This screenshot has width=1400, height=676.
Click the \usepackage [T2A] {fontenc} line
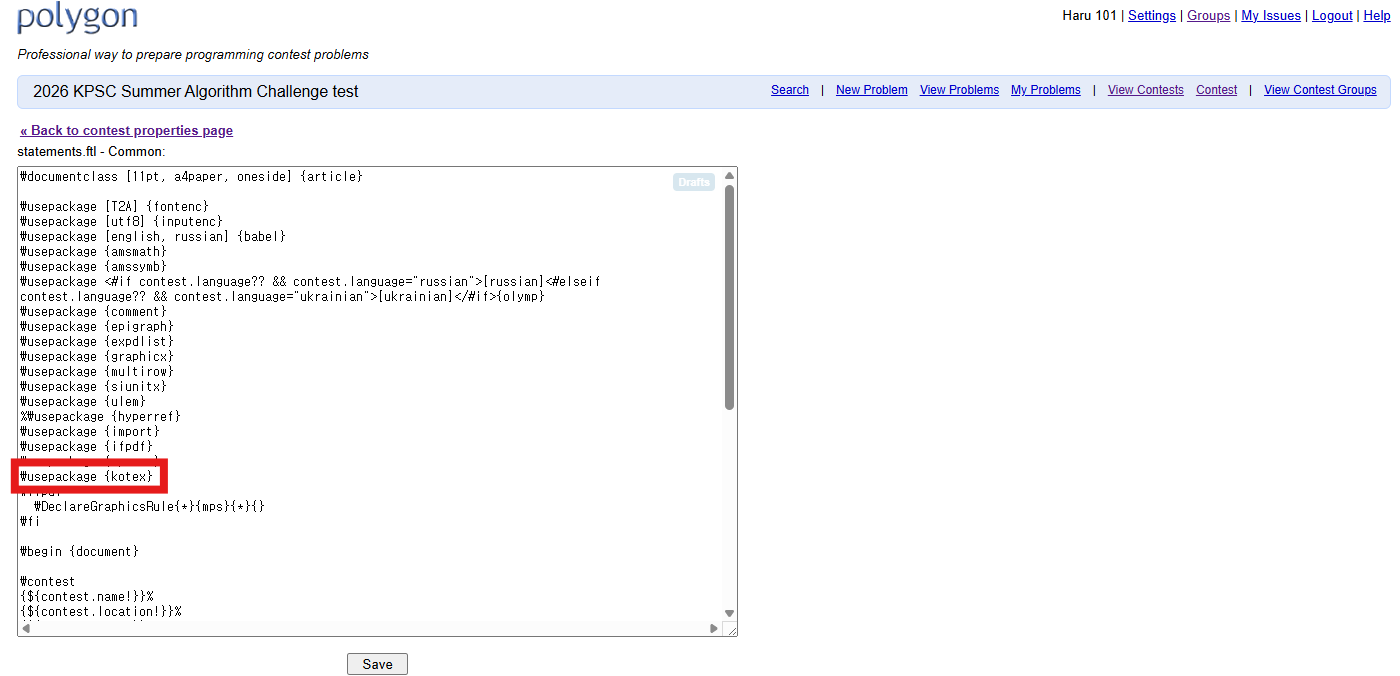tap(115, 207)
